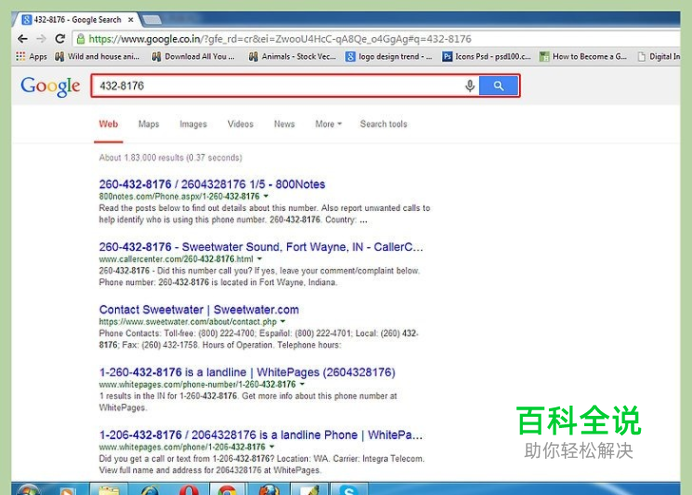Open Opera from the taskbar
The height and width of the screenshot is (495, 692).
click(x=188, y=490)
